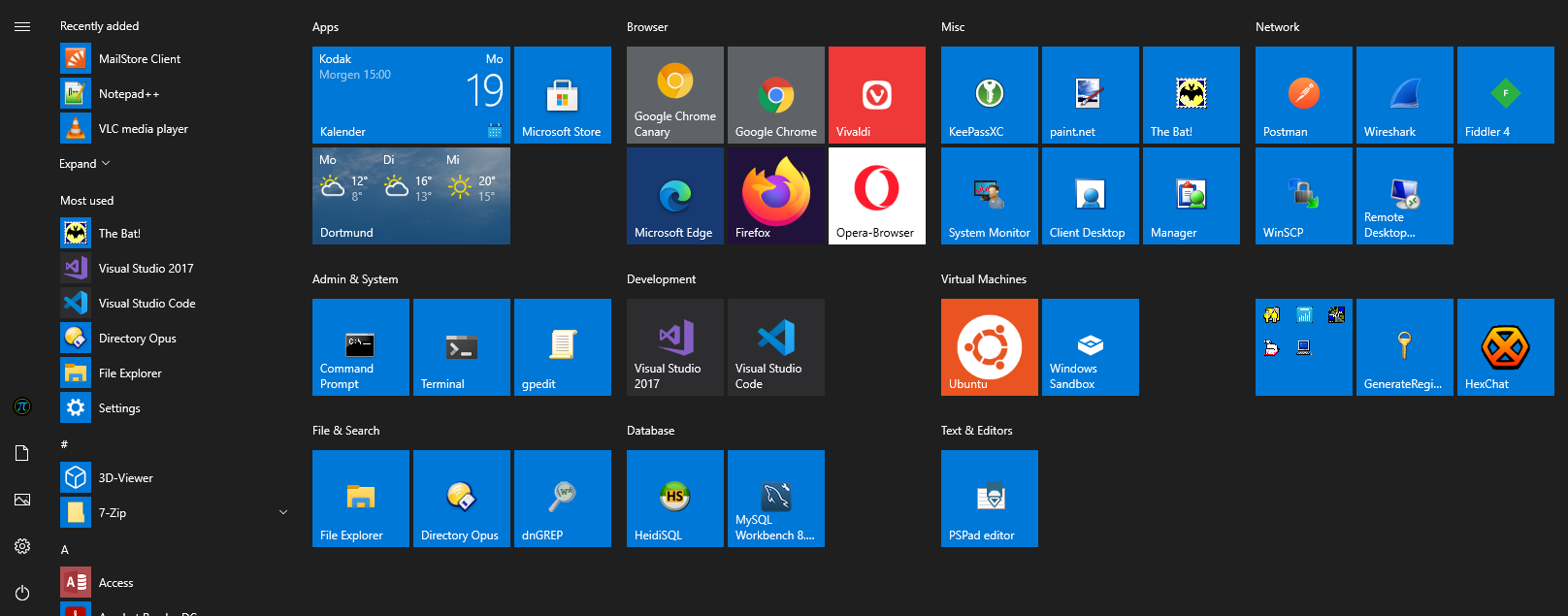Open the Microsoft Store tile
Viewport: 1568px width, 616px height.
[563, 95]
